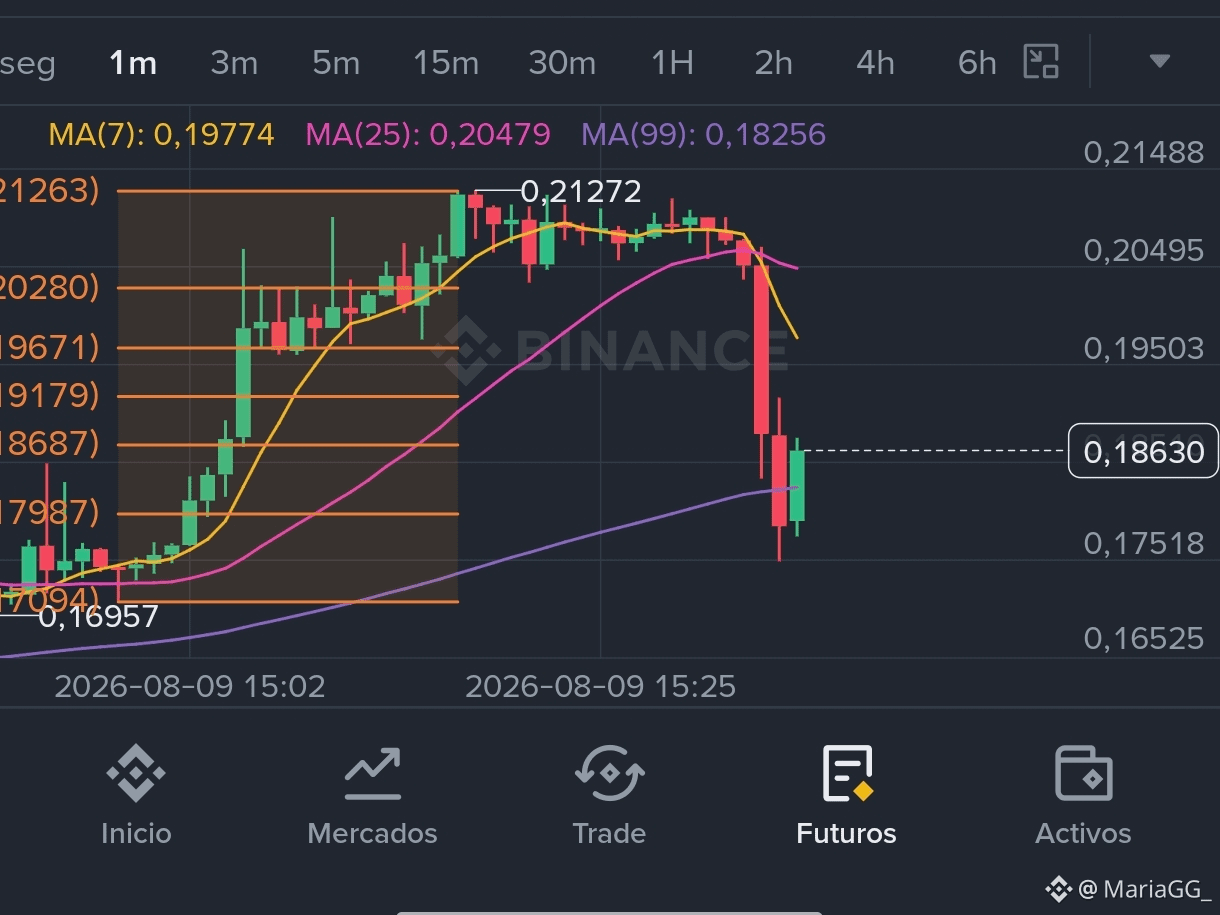Choose the 30m interval
The height and width of the screenshot is (915, 1220).
pos(562,63)
